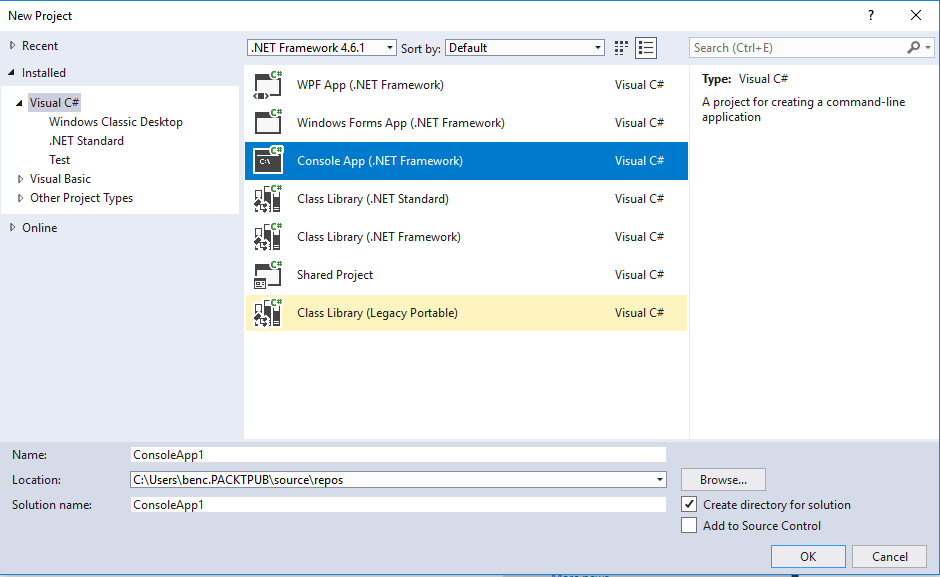This screenshot has height=577, width=940.
Task: Collapse the Visual C# node
Action: (x=20, y=103)
